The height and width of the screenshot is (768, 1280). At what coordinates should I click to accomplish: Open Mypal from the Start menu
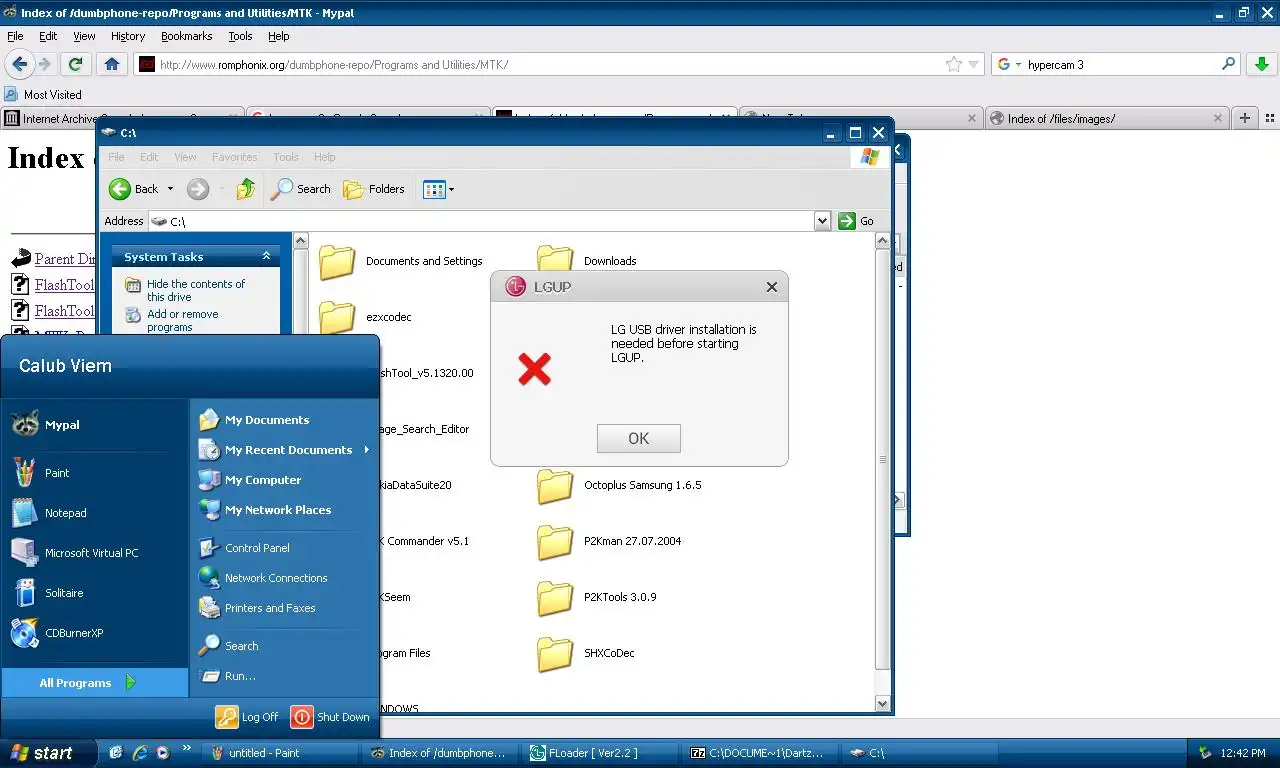[x=95, y=425]
